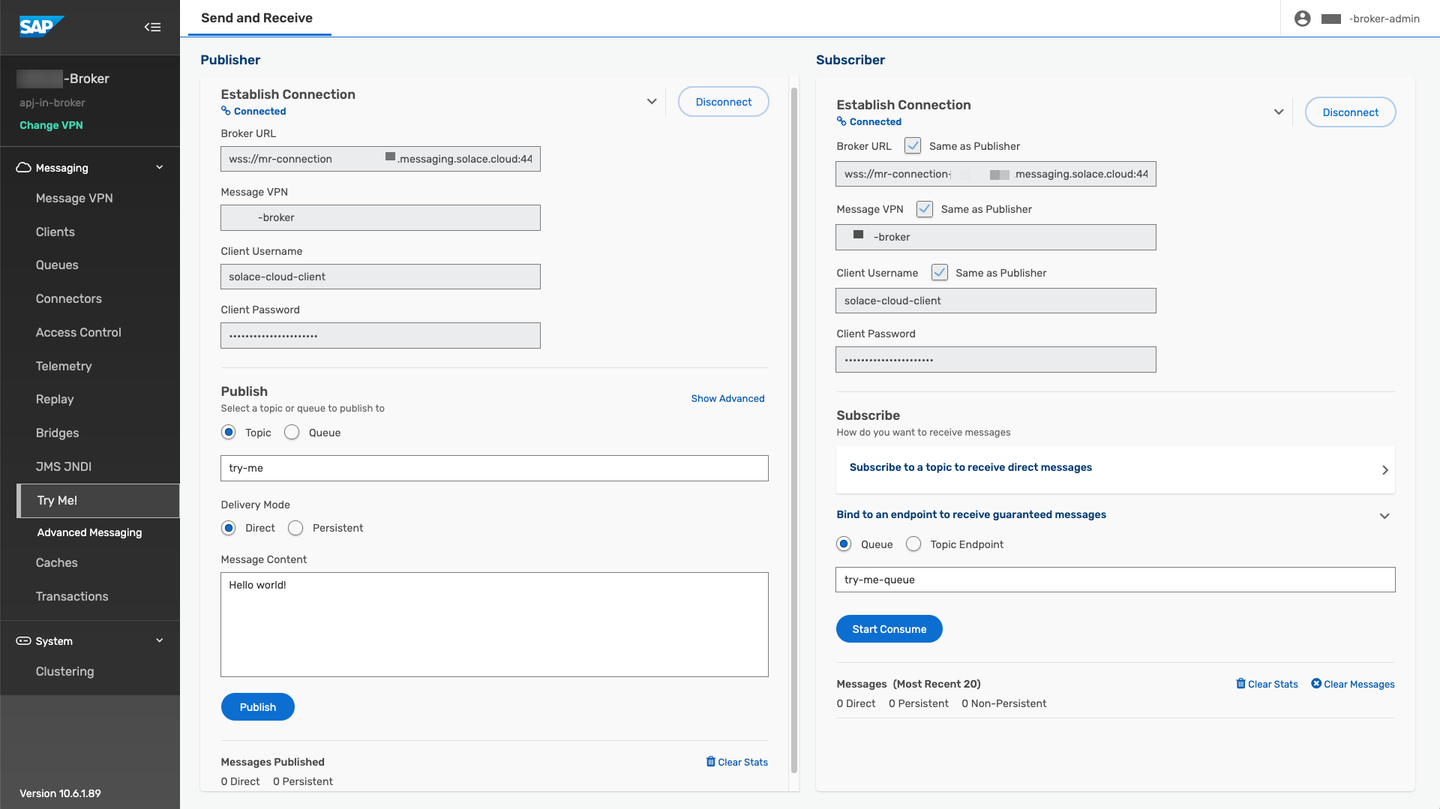The width and height of the screenshot is (1440, 809).
Task: Uncheck Broker URL Same as Publisher
Action: coord(913,146)
